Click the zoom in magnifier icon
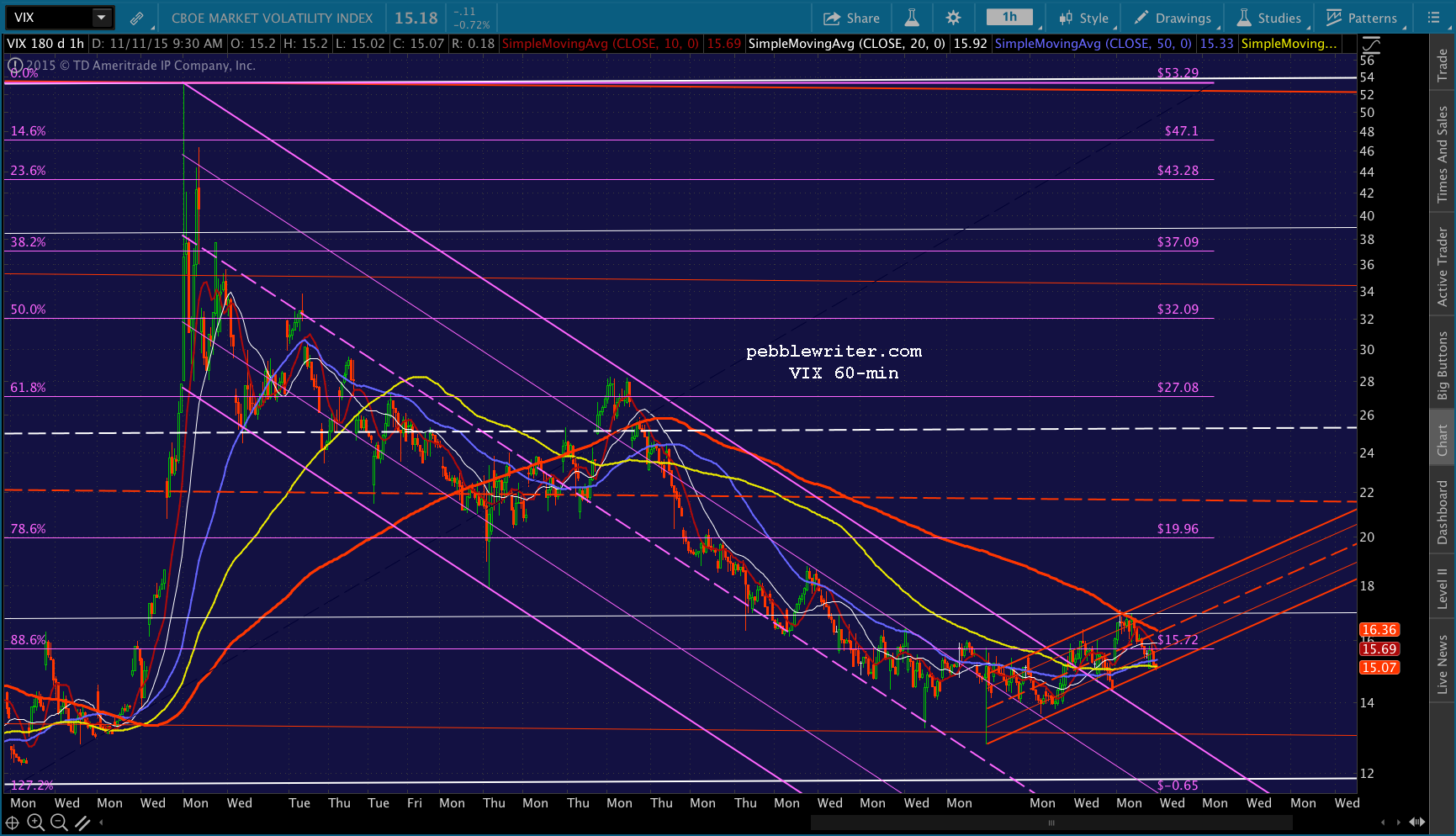Screen dimensions: 1456x836 35,823
